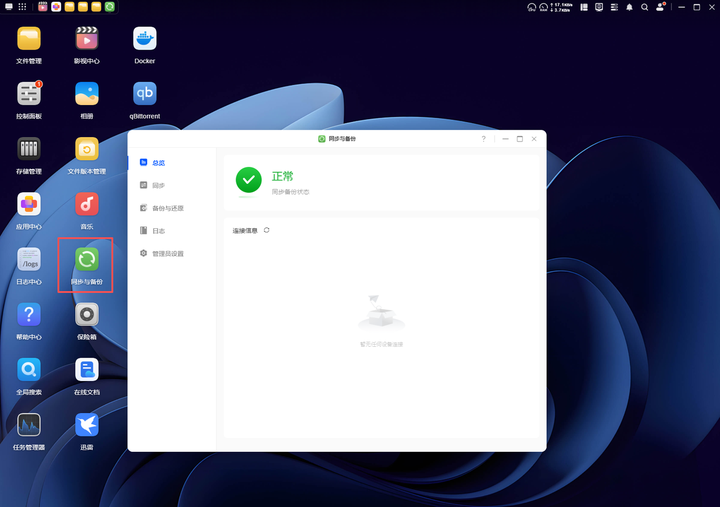Open the Docker desktop app
The width and height of the screenshot is (720, 507).
point(145,39)
